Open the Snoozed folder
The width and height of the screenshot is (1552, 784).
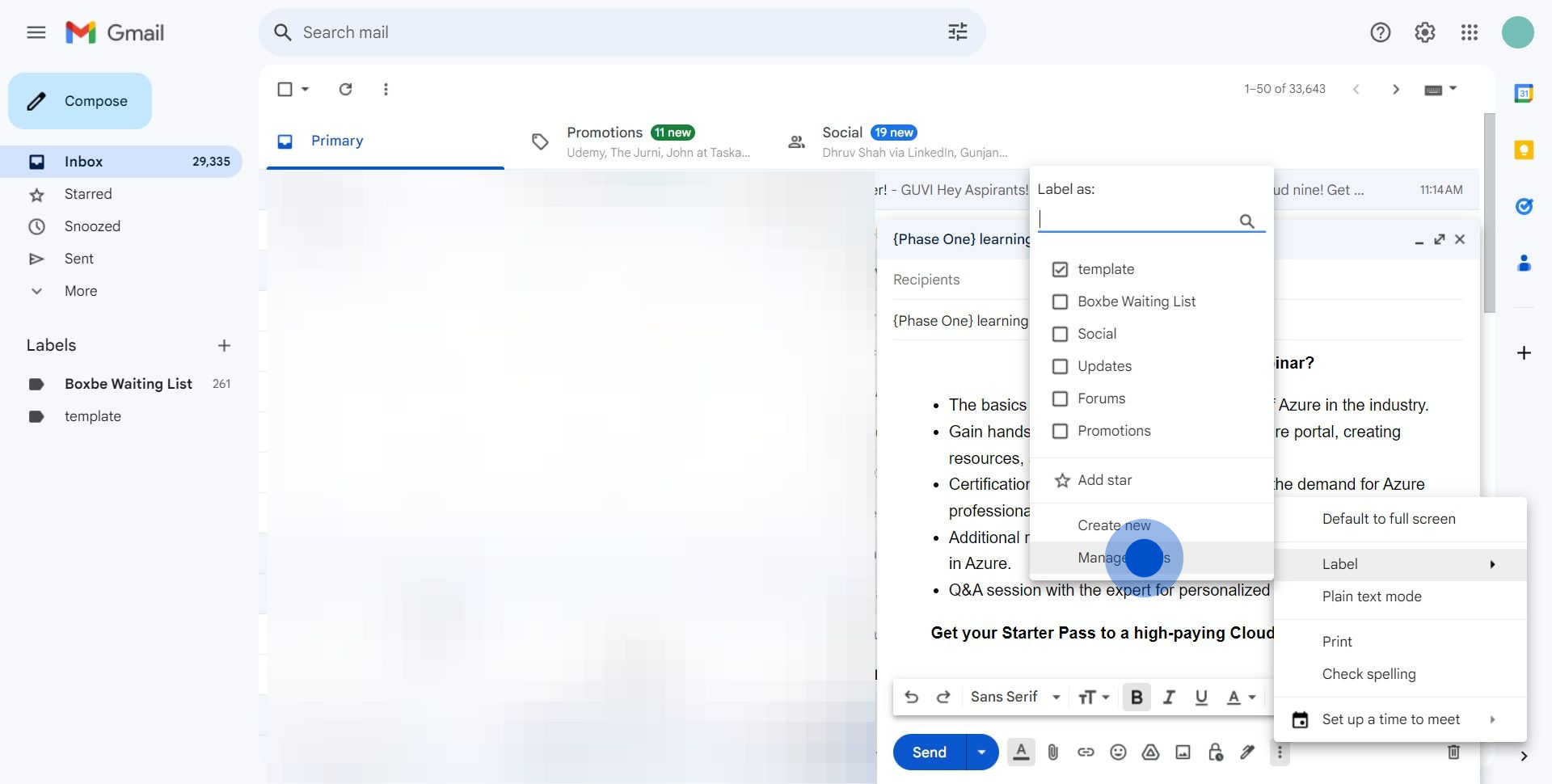click(92, 226)
